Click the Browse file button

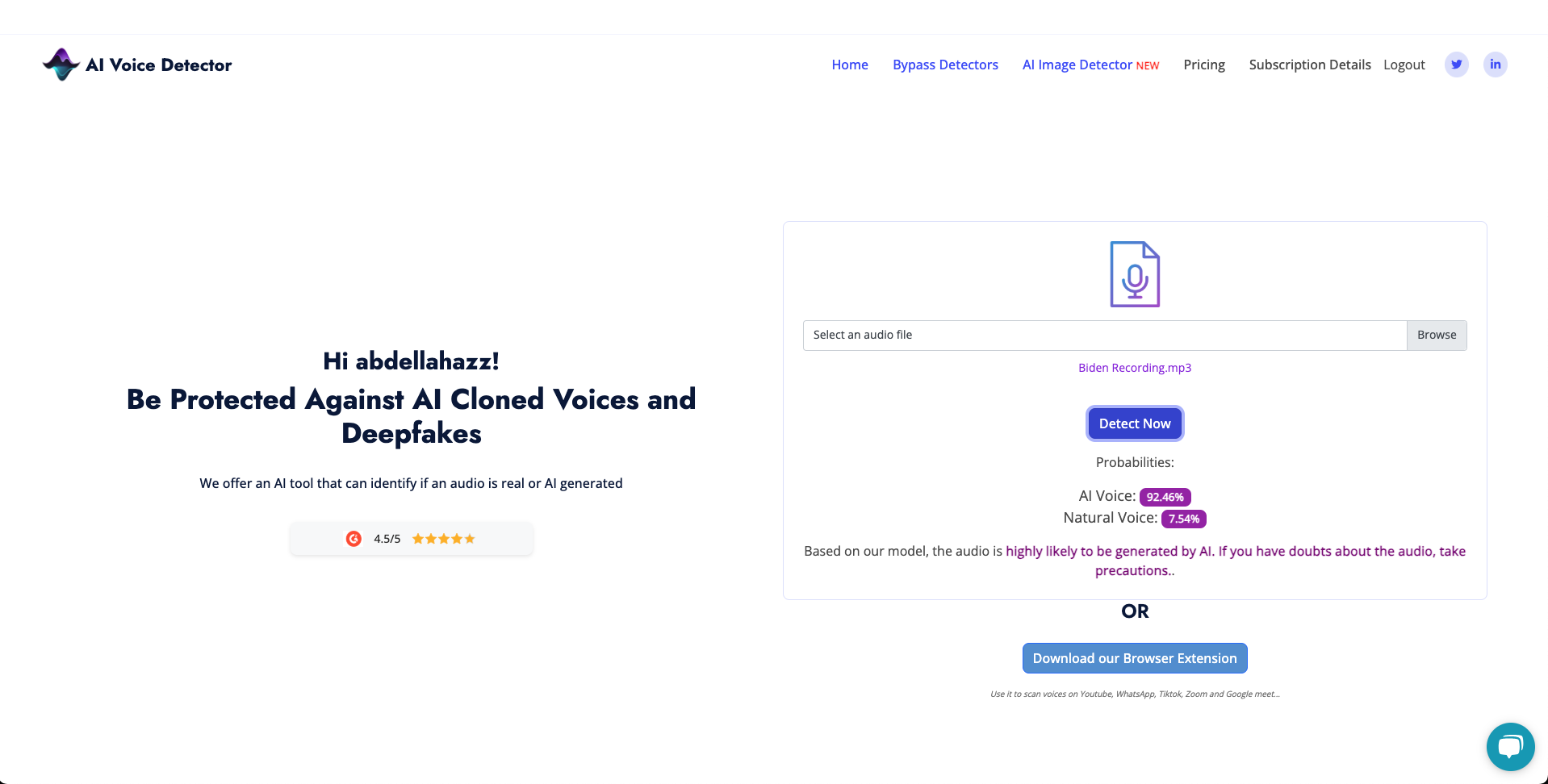1437,335
